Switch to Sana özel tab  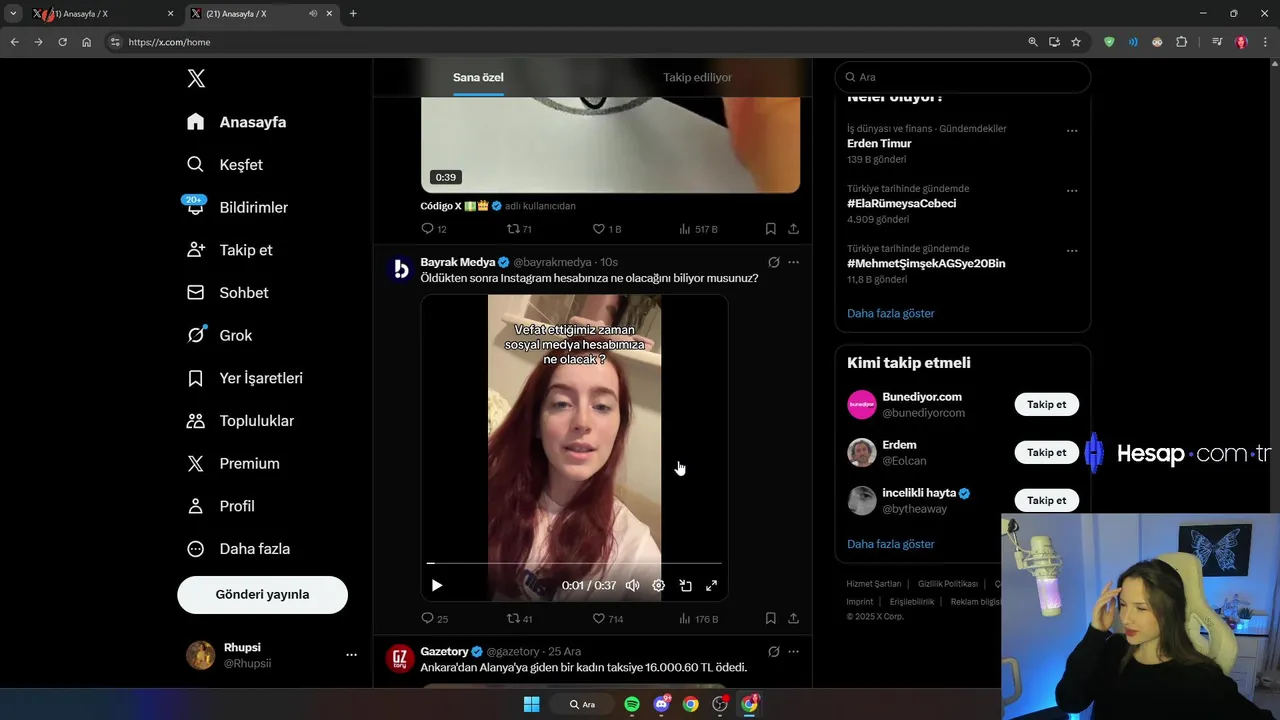478,77
